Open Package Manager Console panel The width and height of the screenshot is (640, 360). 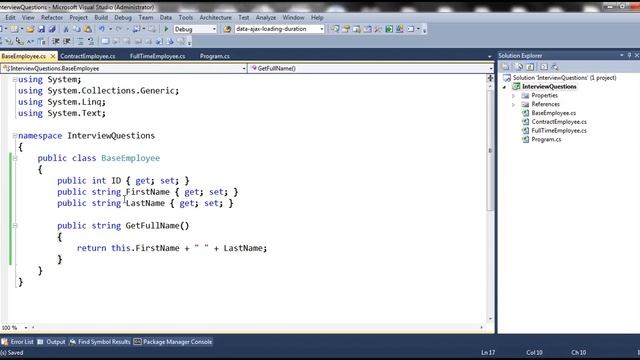tap(173, 342)
